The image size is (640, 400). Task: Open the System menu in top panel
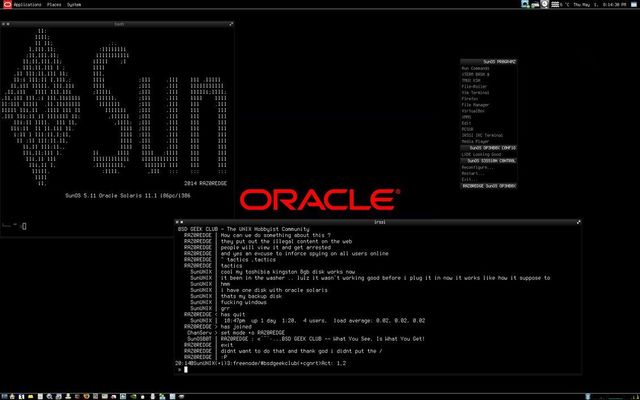click(74, 4)
